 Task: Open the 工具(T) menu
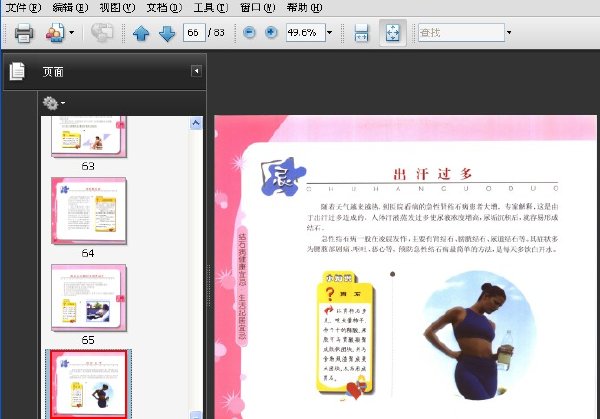click(x=210, y=7)
